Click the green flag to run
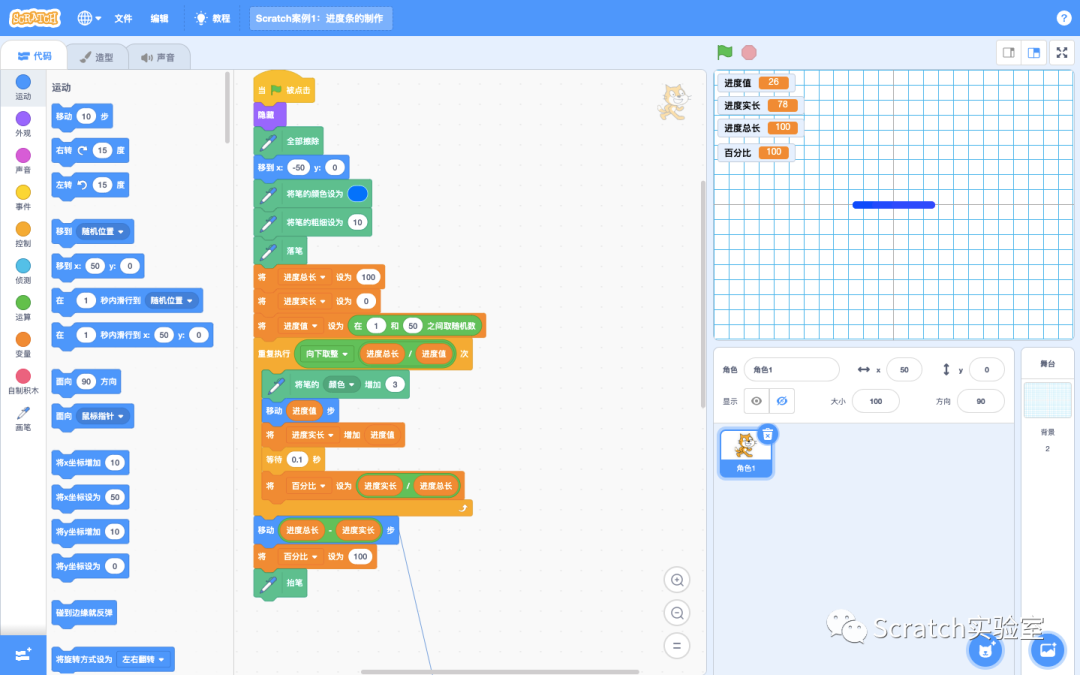1080x675 pixels. [725, 52]
